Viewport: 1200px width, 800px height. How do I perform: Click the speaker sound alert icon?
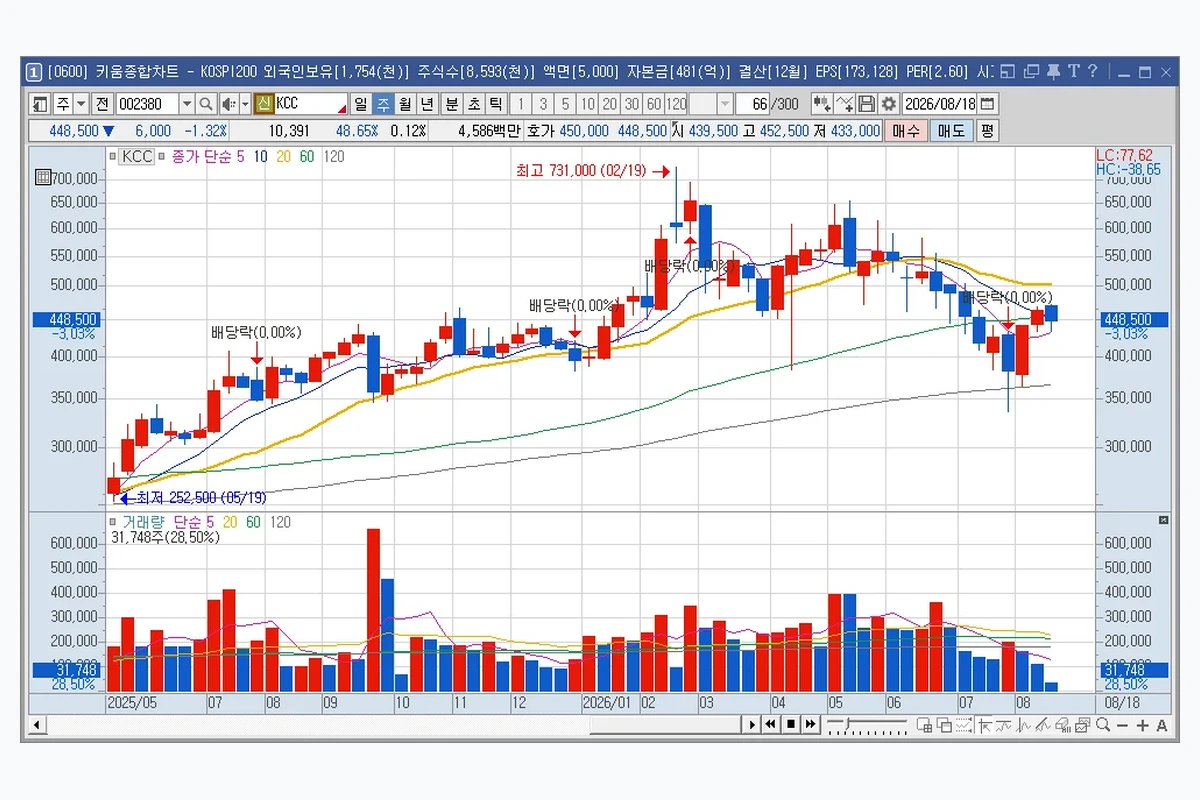(x=228, y=104)
